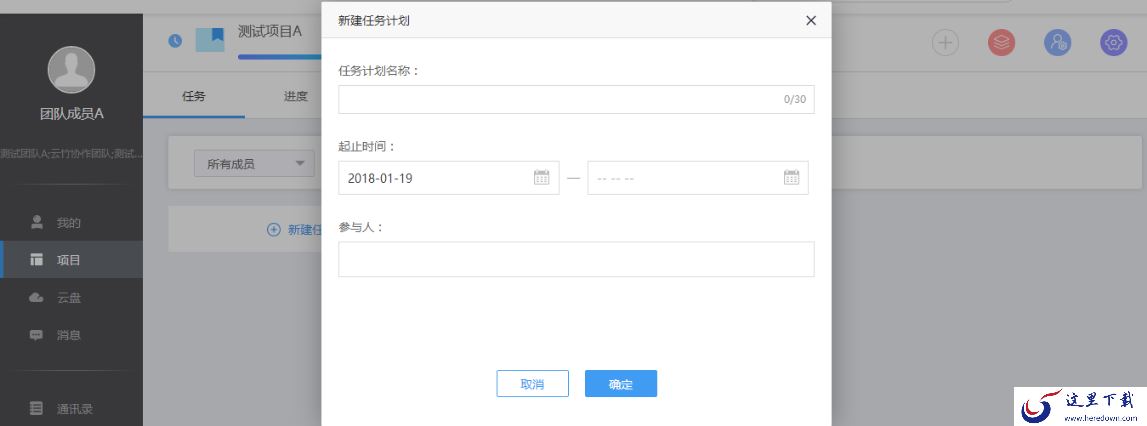Click the blue bookmark project icon
This screenshot has width=1147, height=426.
point(210,40)
